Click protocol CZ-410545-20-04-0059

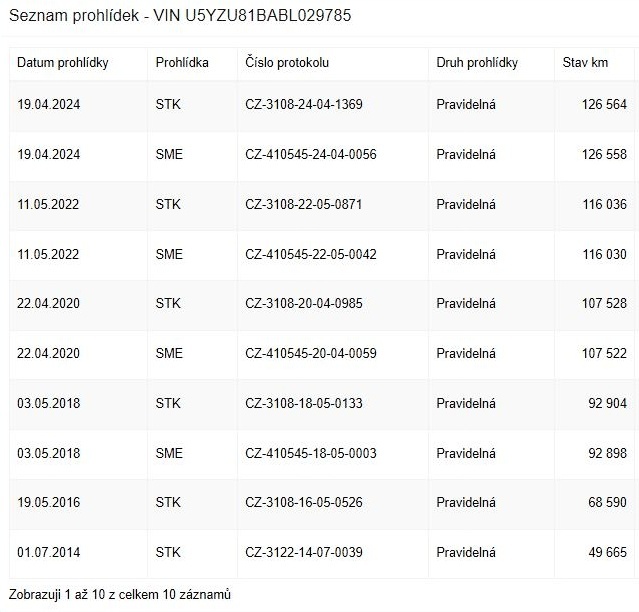(x=311, y=353)
